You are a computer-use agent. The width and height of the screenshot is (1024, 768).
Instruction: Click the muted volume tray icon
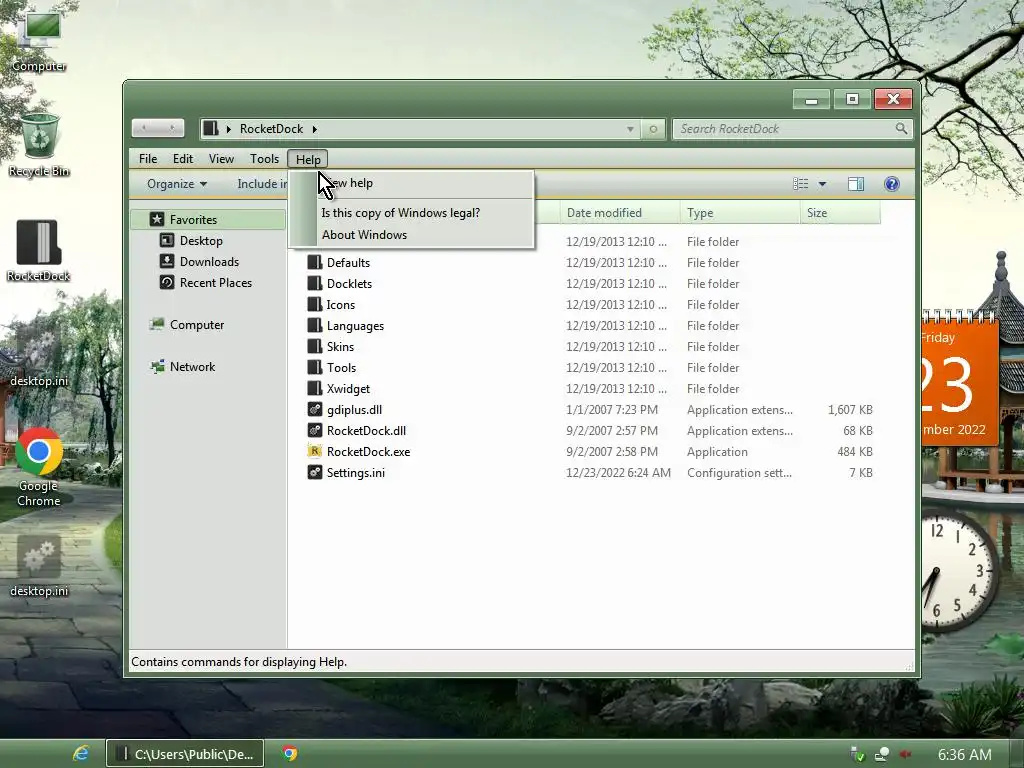click(x=906, y=754)
